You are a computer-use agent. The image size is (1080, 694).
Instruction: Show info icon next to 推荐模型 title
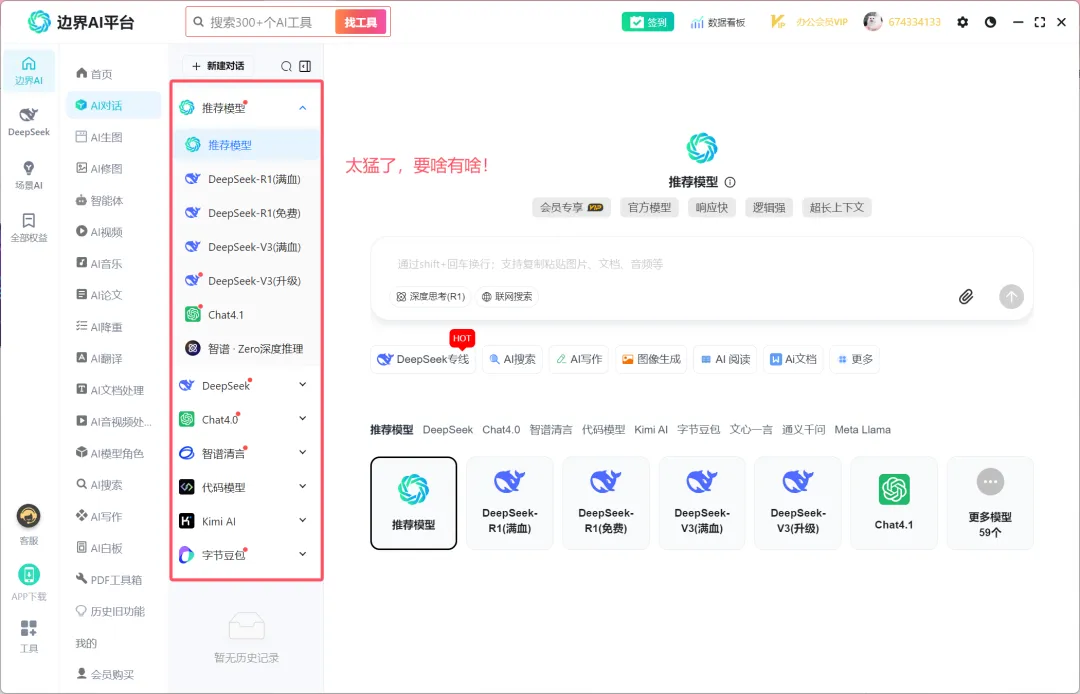[x=730, y=182]
